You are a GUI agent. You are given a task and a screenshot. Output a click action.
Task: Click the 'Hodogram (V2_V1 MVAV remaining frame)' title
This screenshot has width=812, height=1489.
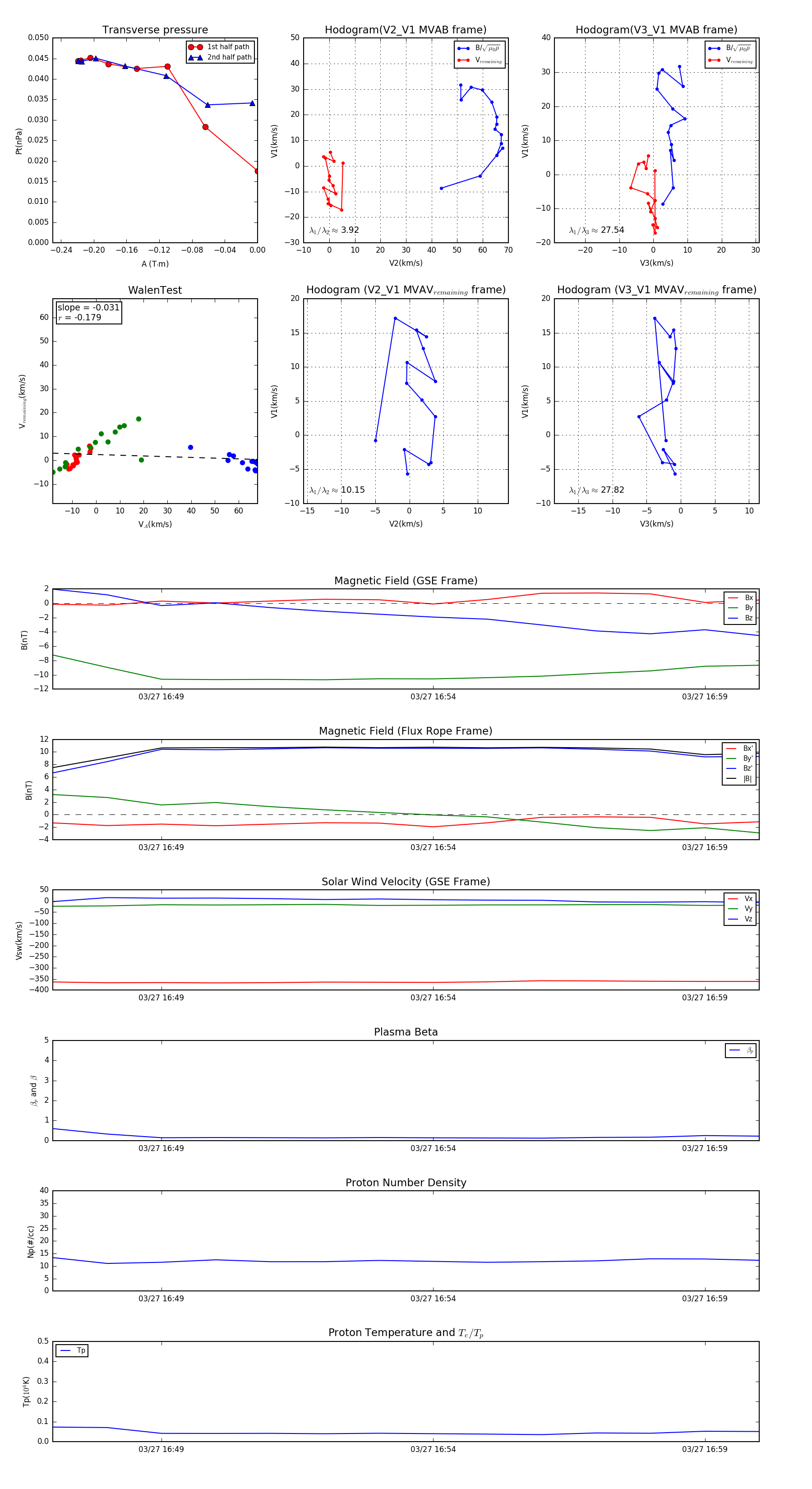pyautogui.click(x=405, y=290)
